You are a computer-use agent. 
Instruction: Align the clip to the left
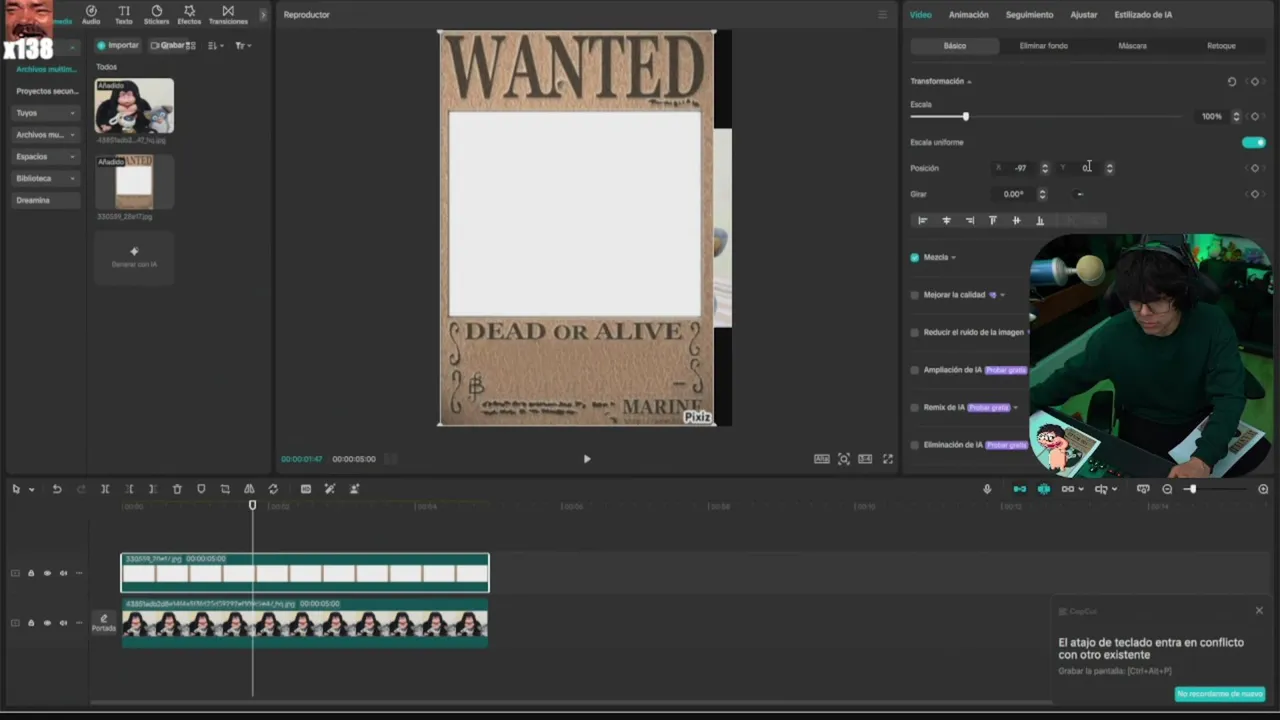click(x=922, y=221)
